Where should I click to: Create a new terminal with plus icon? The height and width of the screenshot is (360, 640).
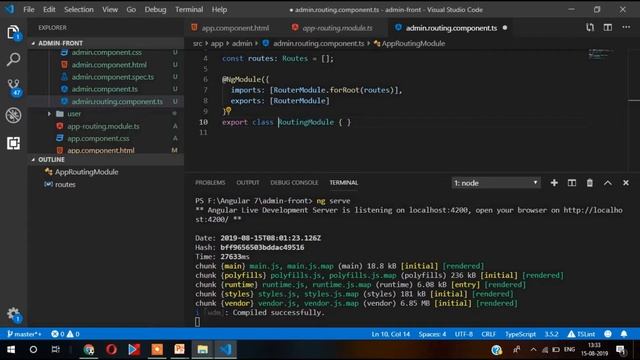[554, 183]
